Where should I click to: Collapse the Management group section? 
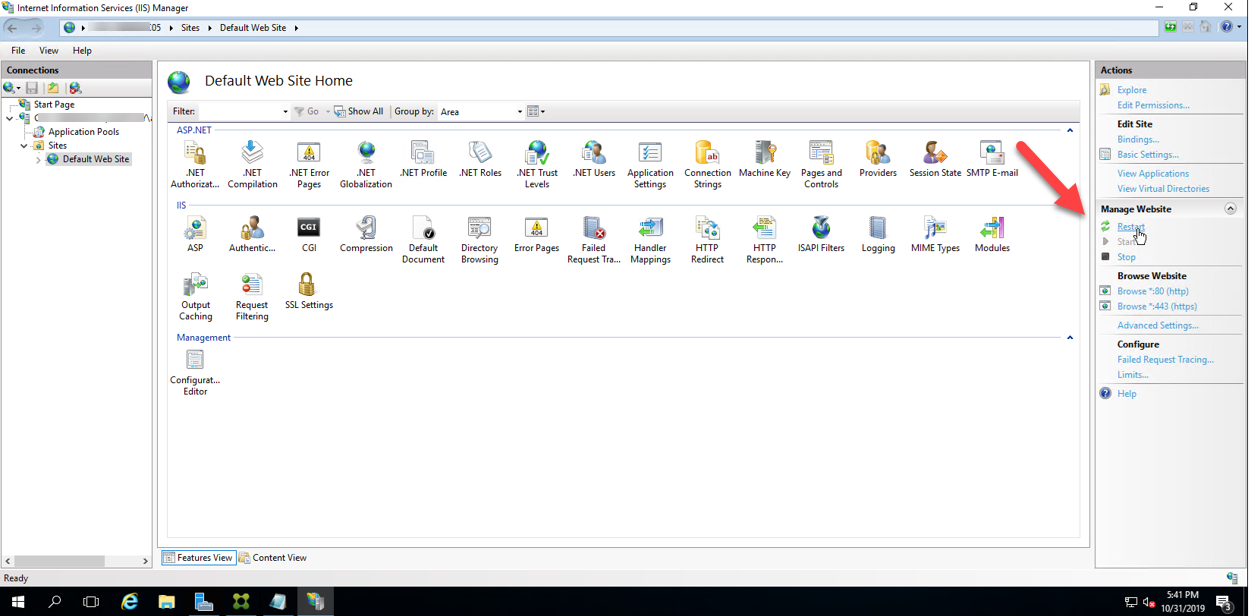[x=1070, y=338]
